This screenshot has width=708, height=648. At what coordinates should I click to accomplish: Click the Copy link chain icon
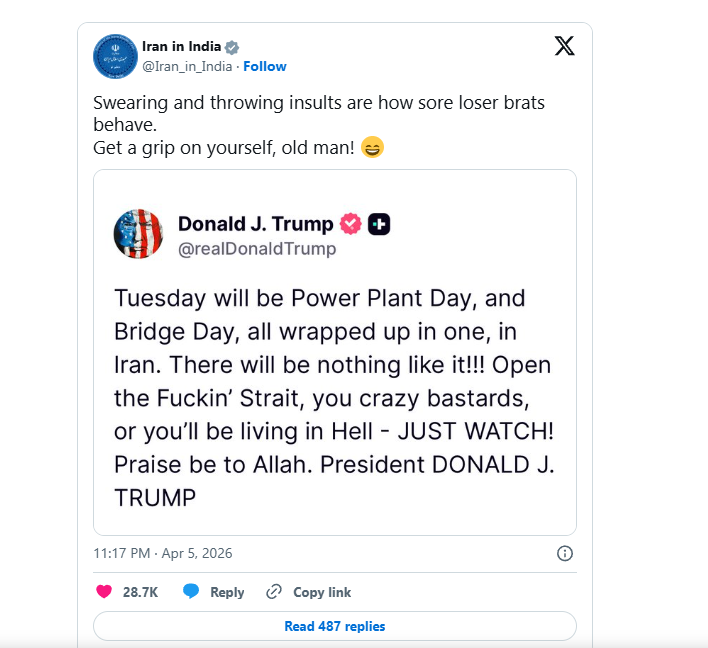274,592
